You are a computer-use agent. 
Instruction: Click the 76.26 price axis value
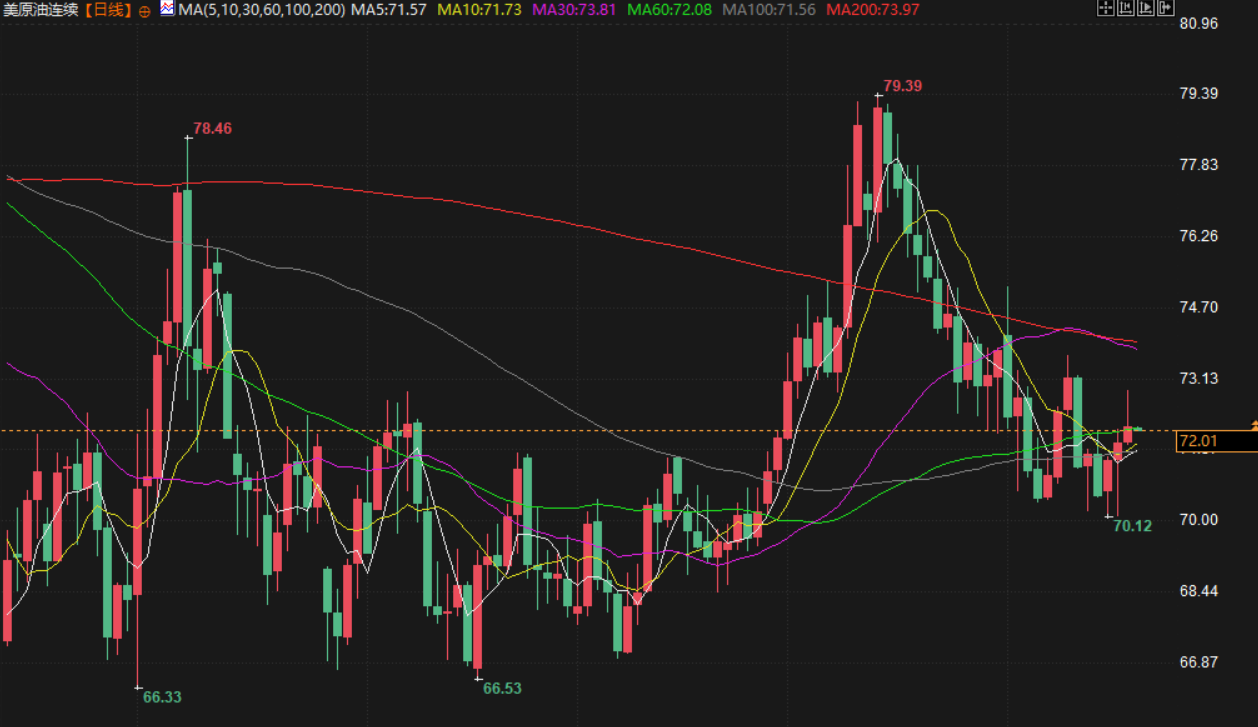(x=1199, y=235)
